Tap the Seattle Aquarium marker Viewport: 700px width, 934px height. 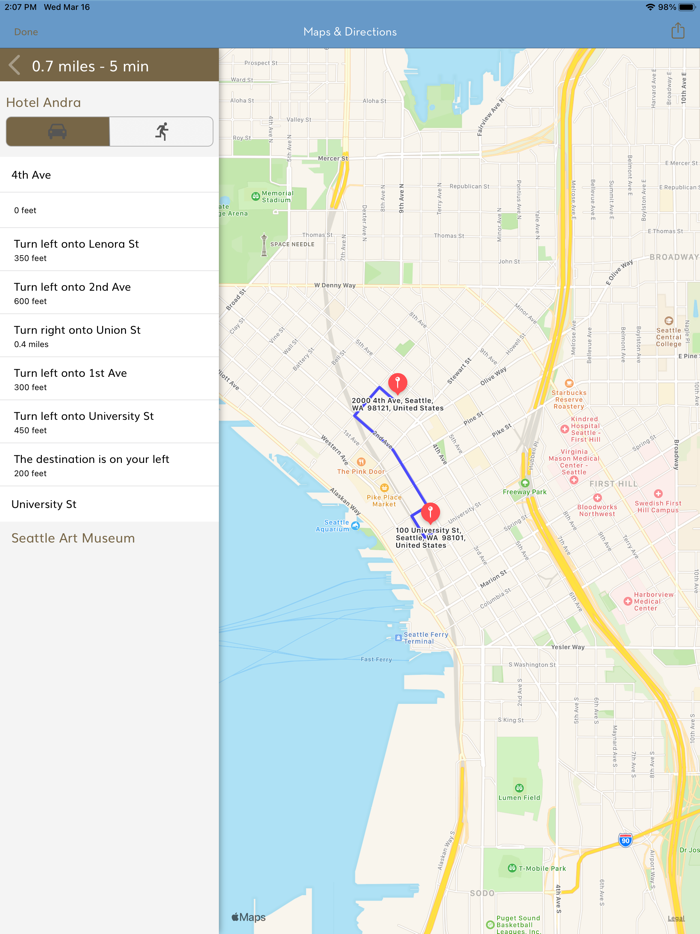356,525
